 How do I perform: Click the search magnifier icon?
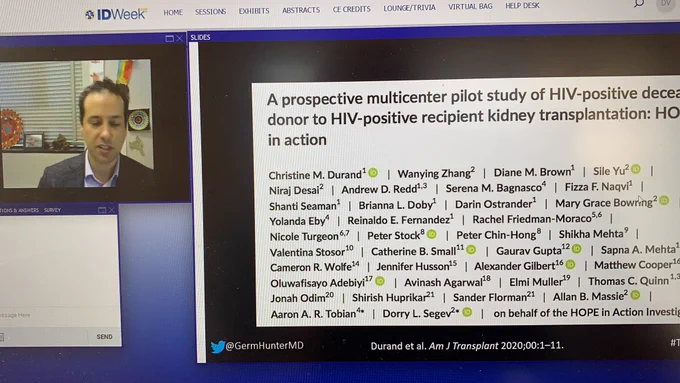(638, 3)
